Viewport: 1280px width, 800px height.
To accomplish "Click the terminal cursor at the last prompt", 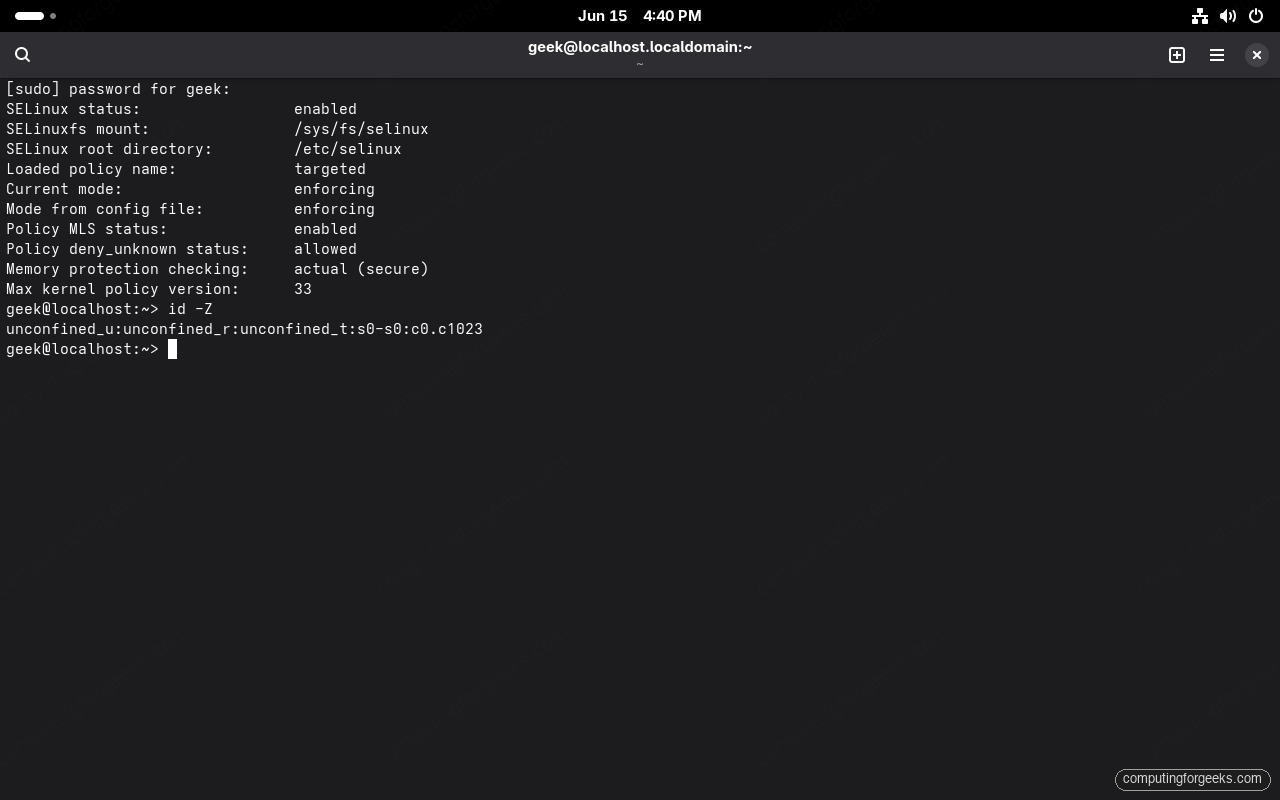I will tap(173, 349).
